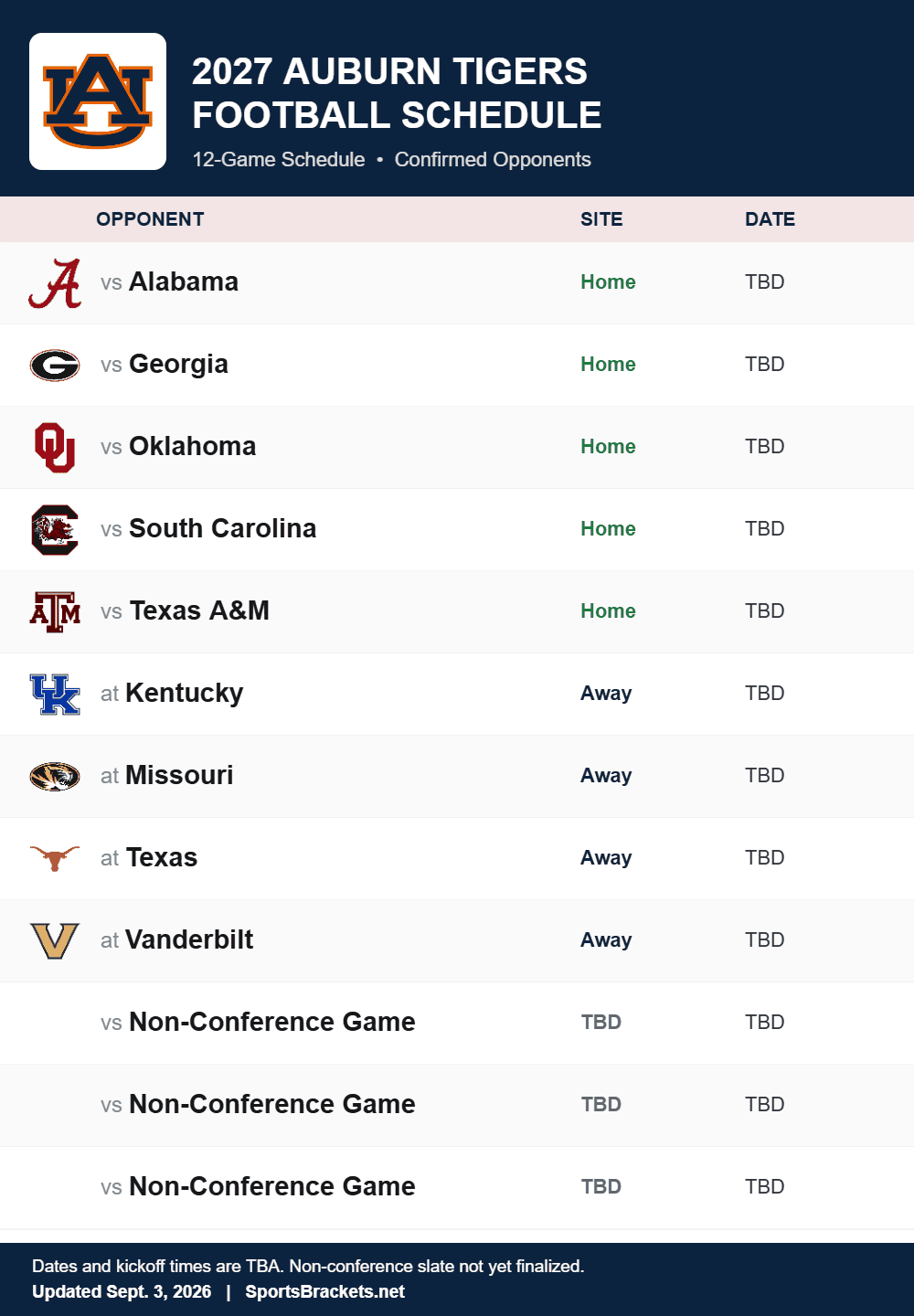Click the Vanderbilt V logo
The height and width of the screenshot is (1316, 914).
tap(55, 941)
